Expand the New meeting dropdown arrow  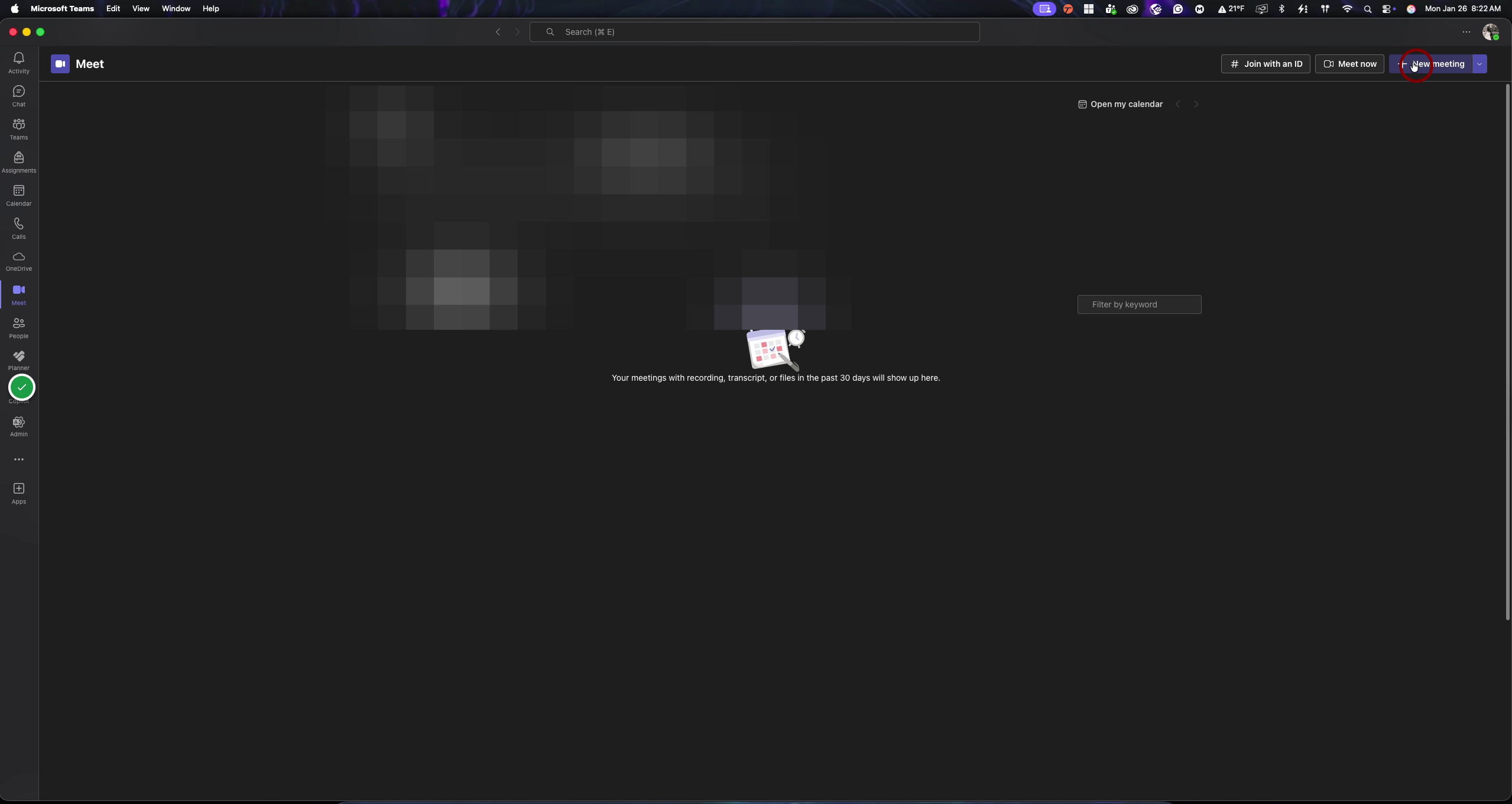[x=1479, y=64]
